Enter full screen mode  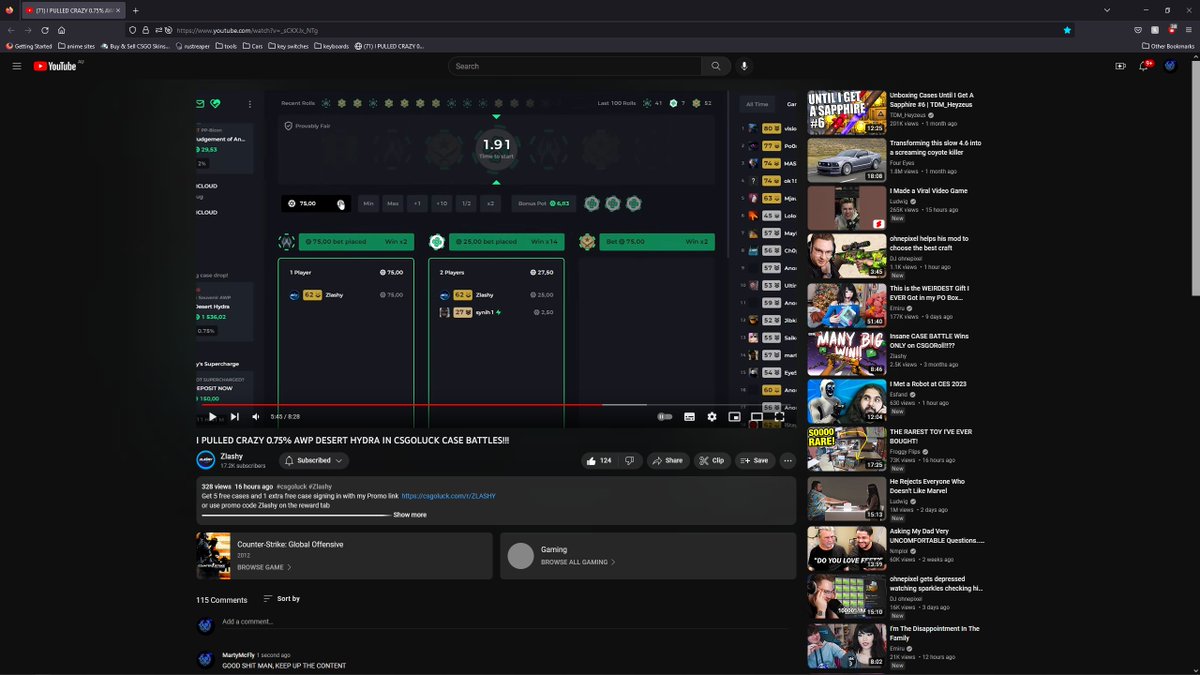[780, 417]
